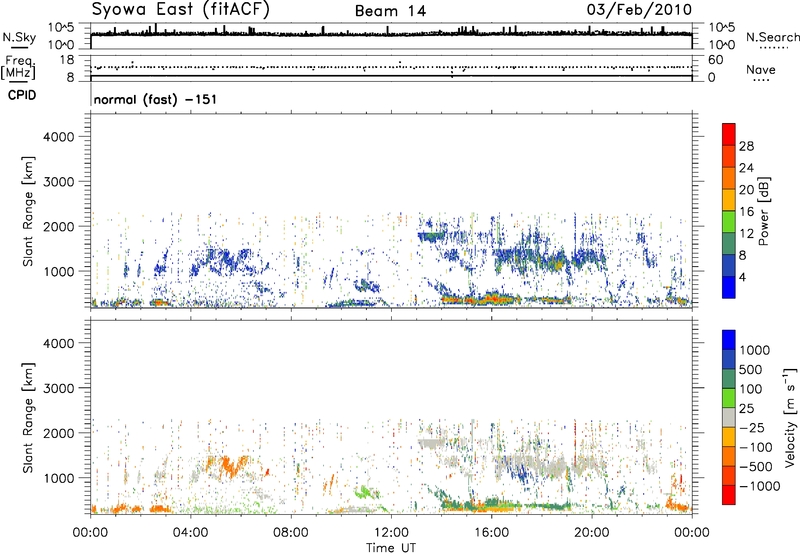Image resolution: width=800 pixels, height=554 pixels.
Task: Click the 'Power [dB]' colorbar title
Action: pyautogui.click(x=763, y=211)
